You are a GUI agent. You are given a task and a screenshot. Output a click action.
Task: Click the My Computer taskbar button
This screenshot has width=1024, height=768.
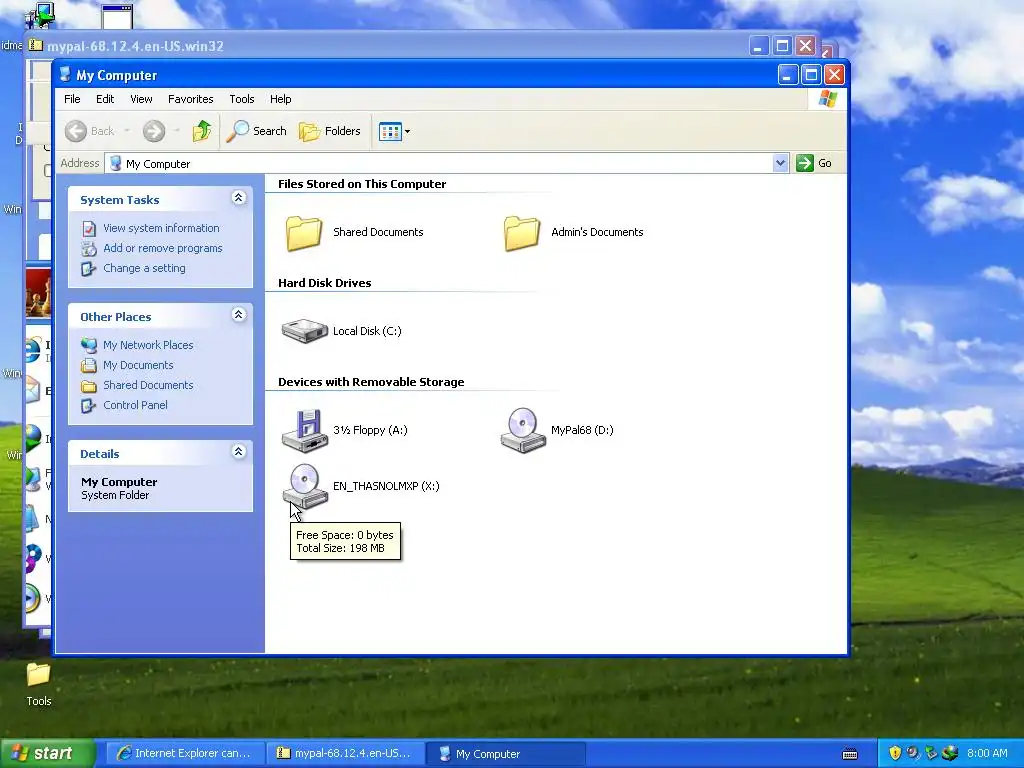click(505, 754)
